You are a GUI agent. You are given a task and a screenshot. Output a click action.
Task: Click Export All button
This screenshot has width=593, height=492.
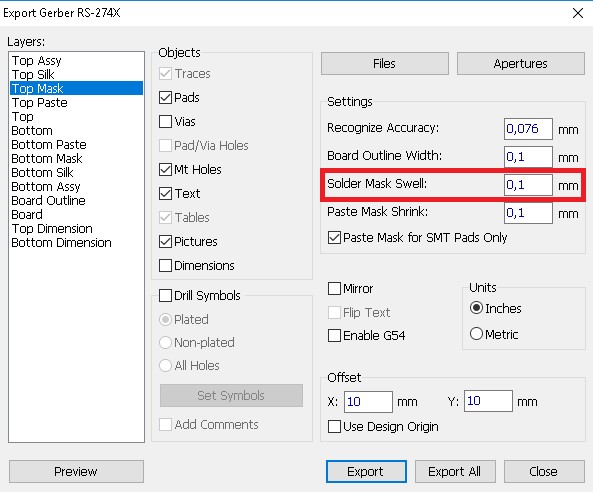(x=455, y=472)
